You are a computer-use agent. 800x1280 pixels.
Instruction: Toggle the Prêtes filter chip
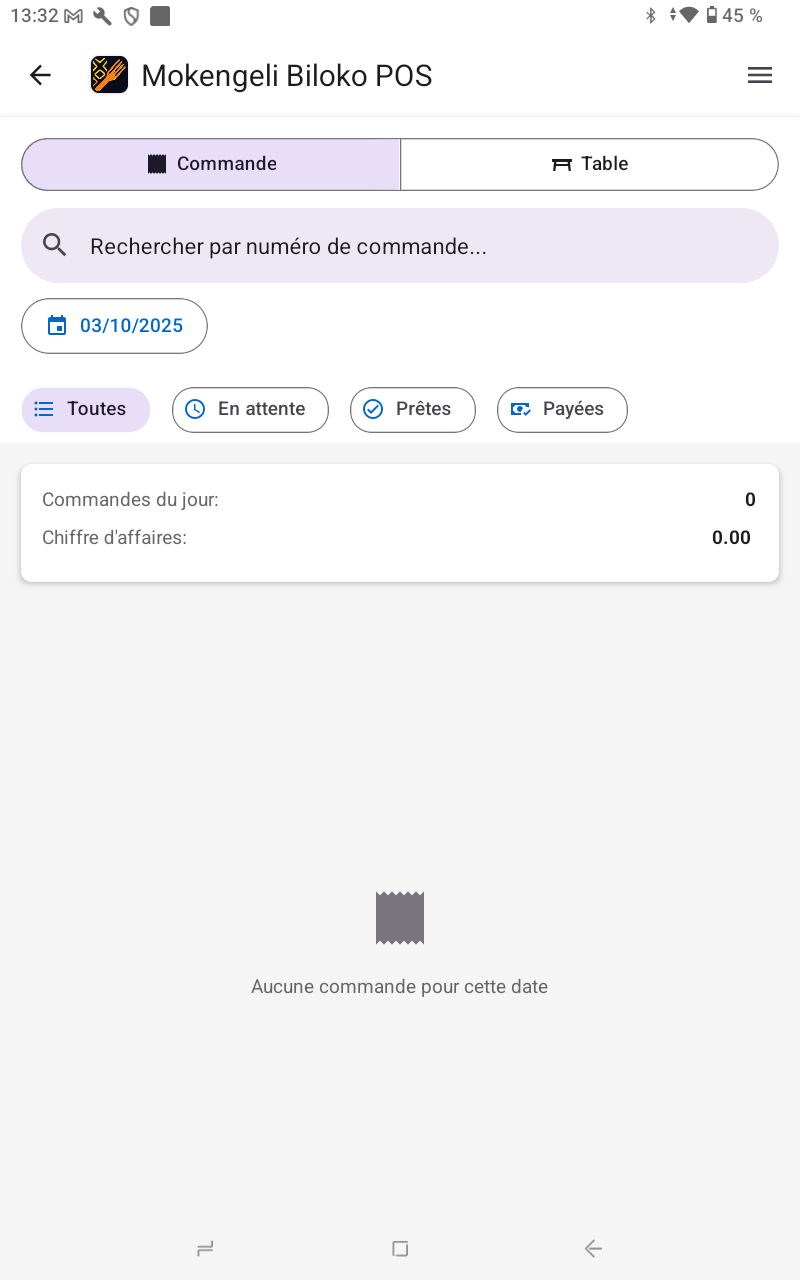point(412,409)
